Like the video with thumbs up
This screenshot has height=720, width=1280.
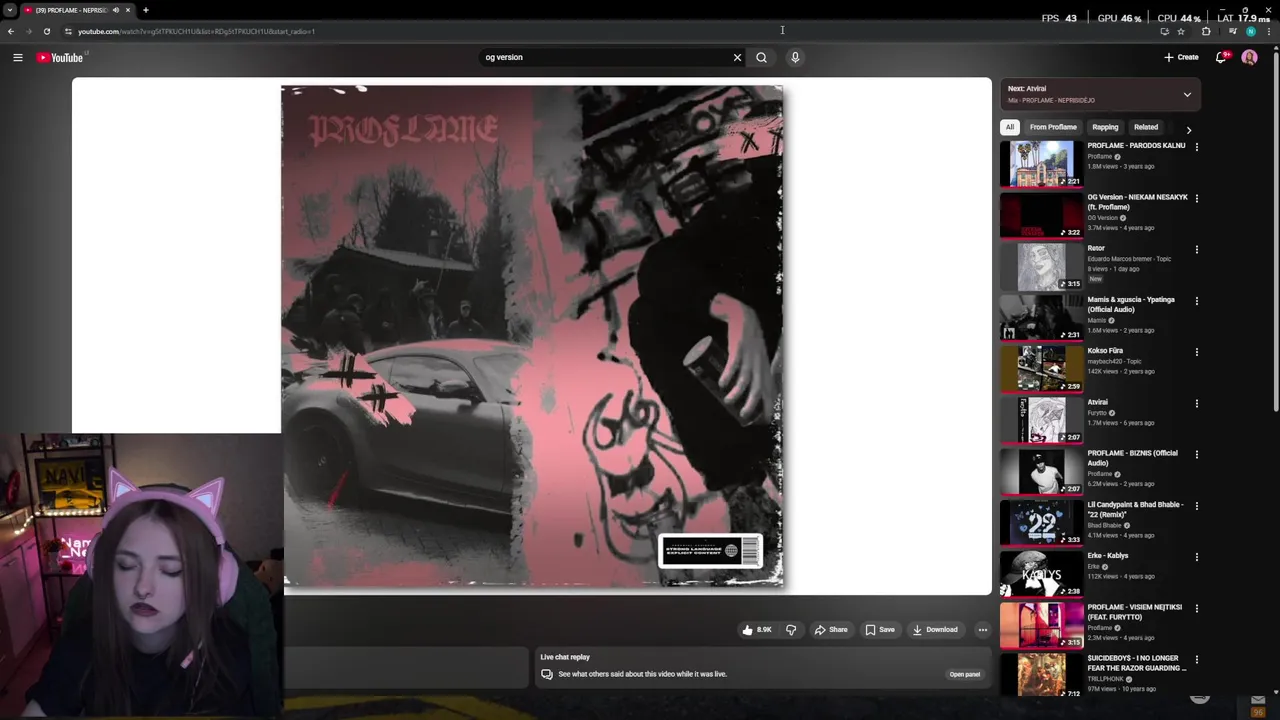coord(756,630)
